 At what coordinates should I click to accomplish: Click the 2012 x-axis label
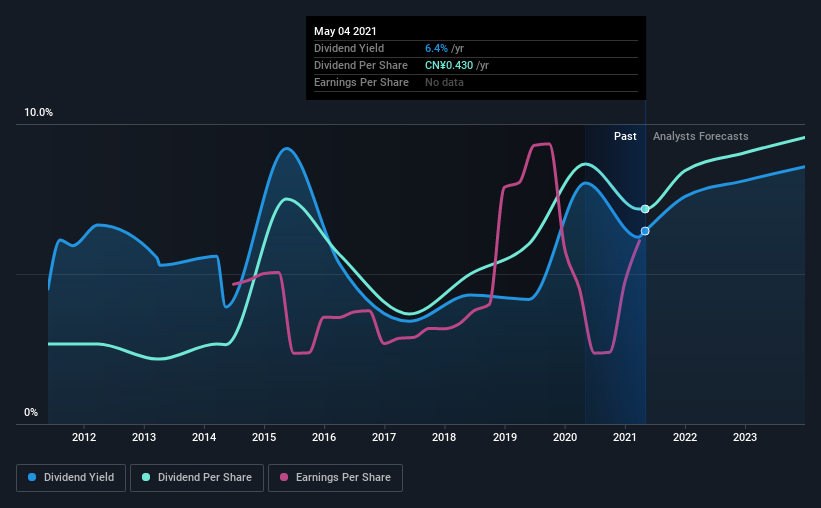tap(84, 437)
